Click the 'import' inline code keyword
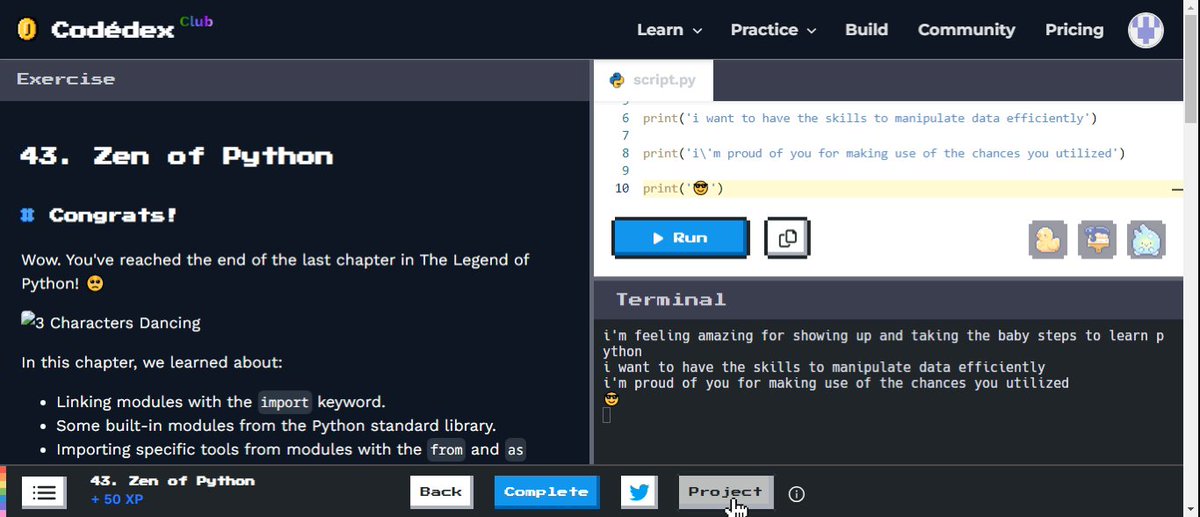This screenshot has height=517, width=1200. coord(287,403)
